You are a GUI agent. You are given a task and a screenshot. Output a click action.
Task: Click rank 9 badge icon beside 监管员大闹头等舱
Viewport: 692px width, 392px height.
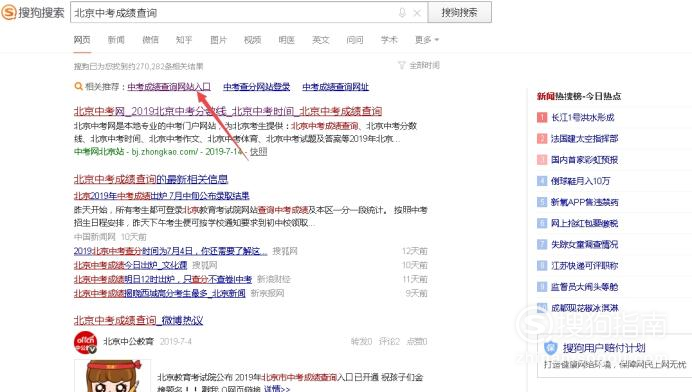pos(542,287)
